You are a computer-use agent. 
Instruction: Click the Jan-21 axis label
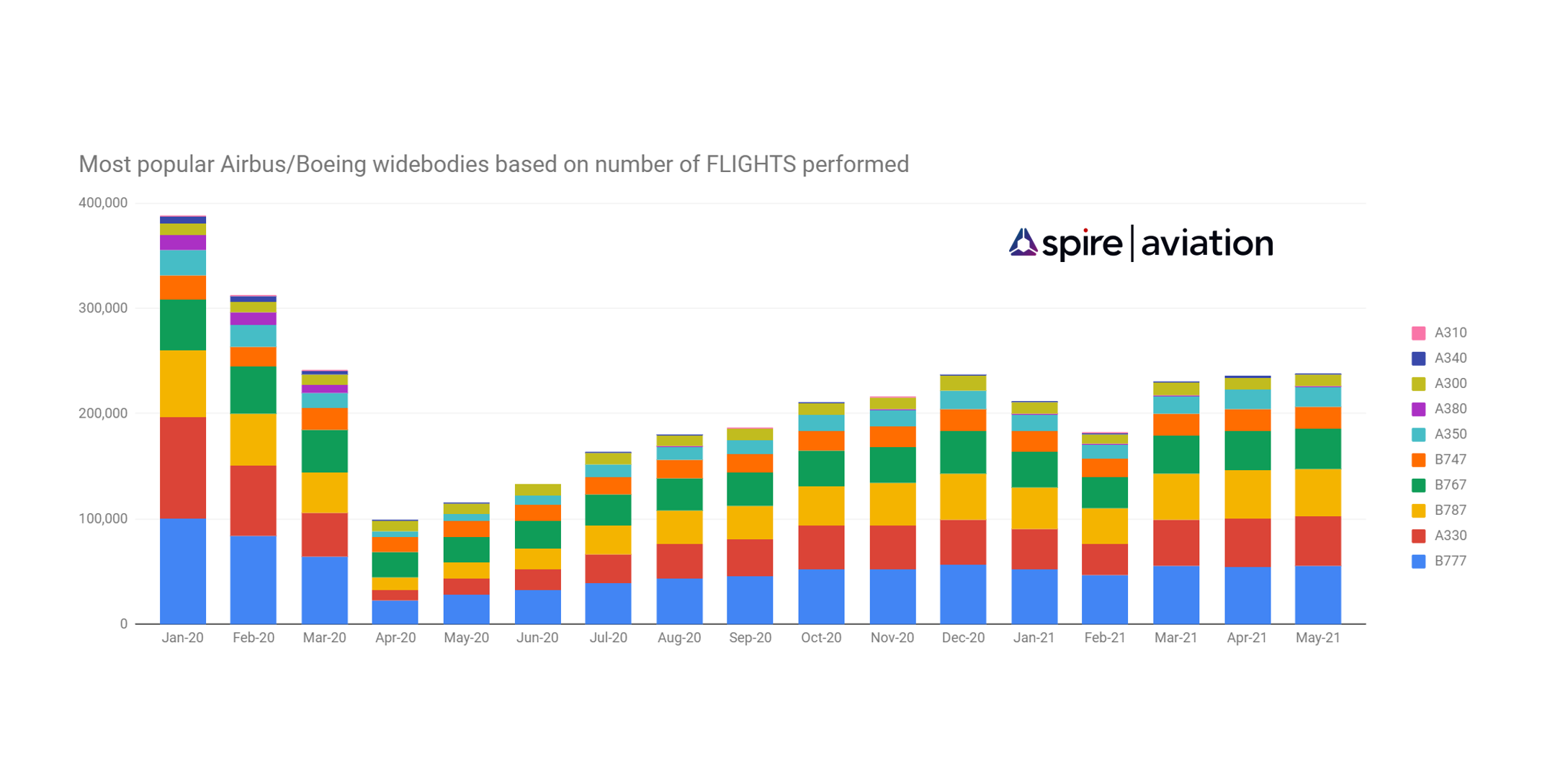click(x=1034, y=639)
